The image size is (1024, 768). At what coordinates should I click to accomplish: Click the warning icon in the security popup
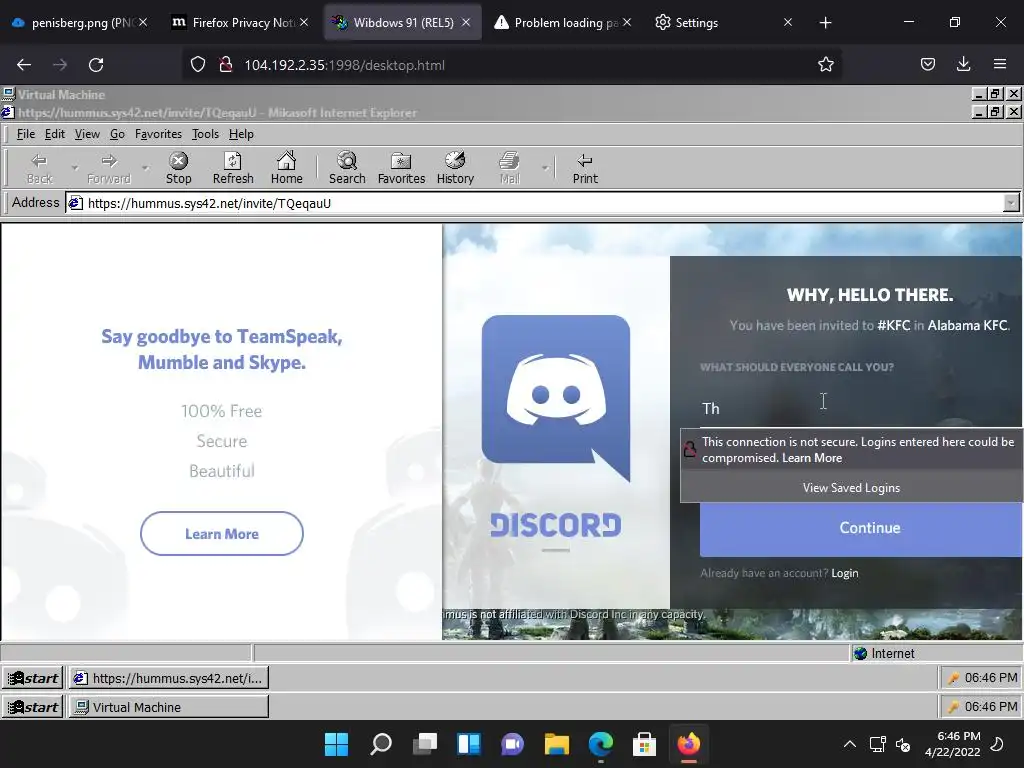coord(690,449)
